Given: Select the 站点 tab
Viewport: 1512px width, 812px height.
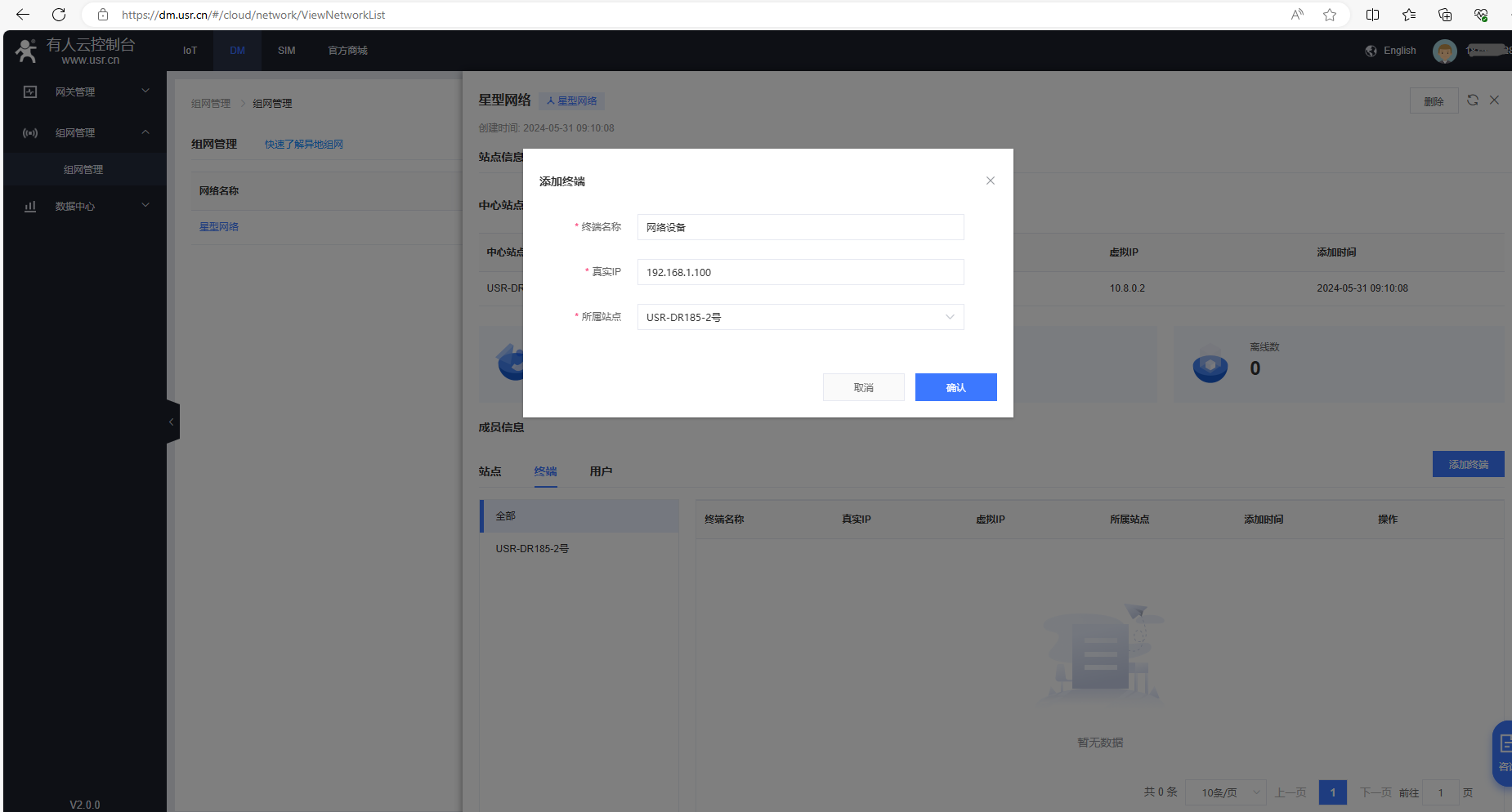Looking at the screenshot, I should [x=490, y=471].
